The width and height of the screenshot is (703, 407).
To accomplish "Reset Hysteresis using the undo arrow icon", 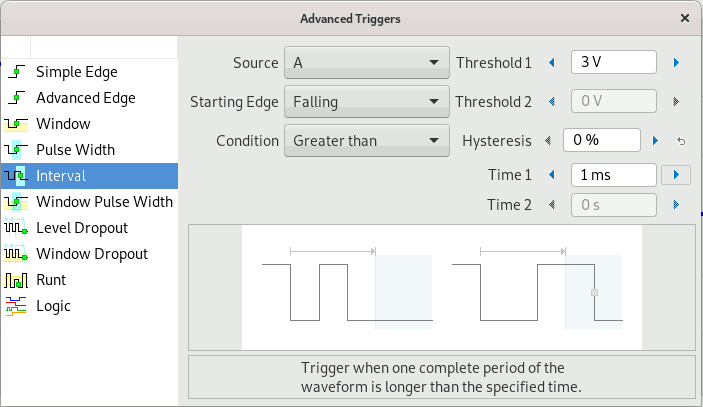I will click(681, 141).
